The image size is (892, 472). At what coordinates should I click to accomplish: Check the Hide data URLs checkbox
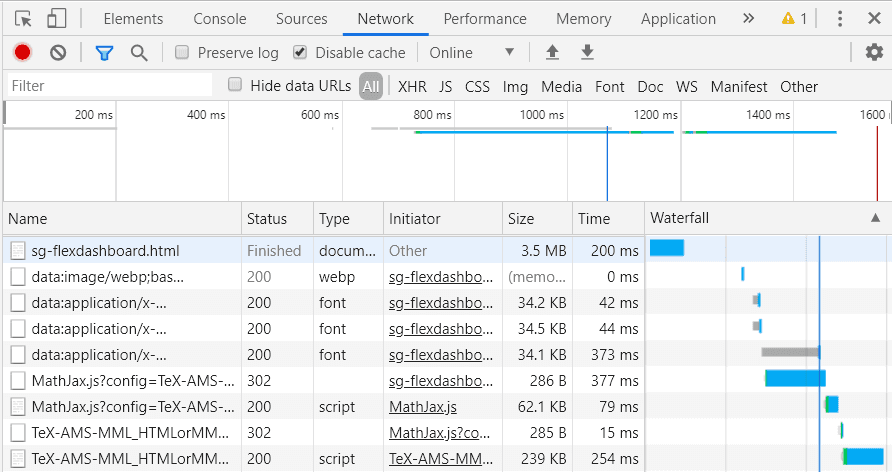[235, 86]
